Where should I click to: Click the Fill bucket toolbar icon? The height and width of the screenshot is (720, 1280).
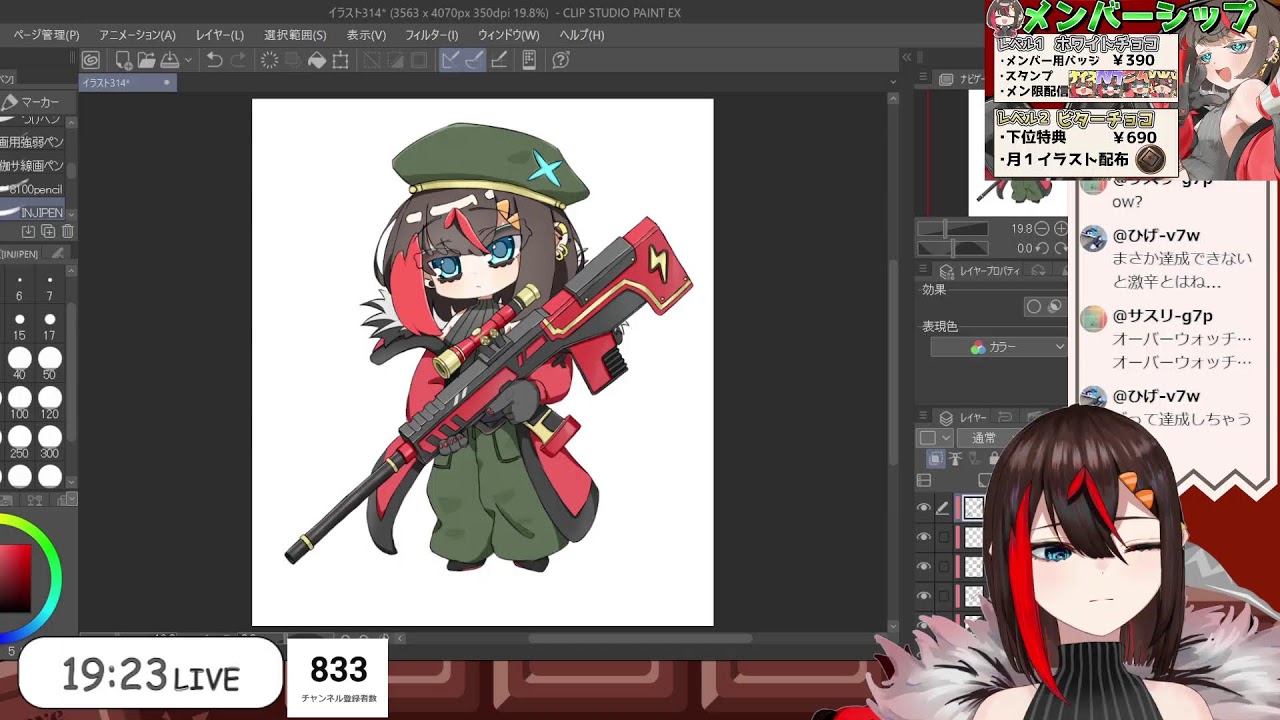pos(317,60)
